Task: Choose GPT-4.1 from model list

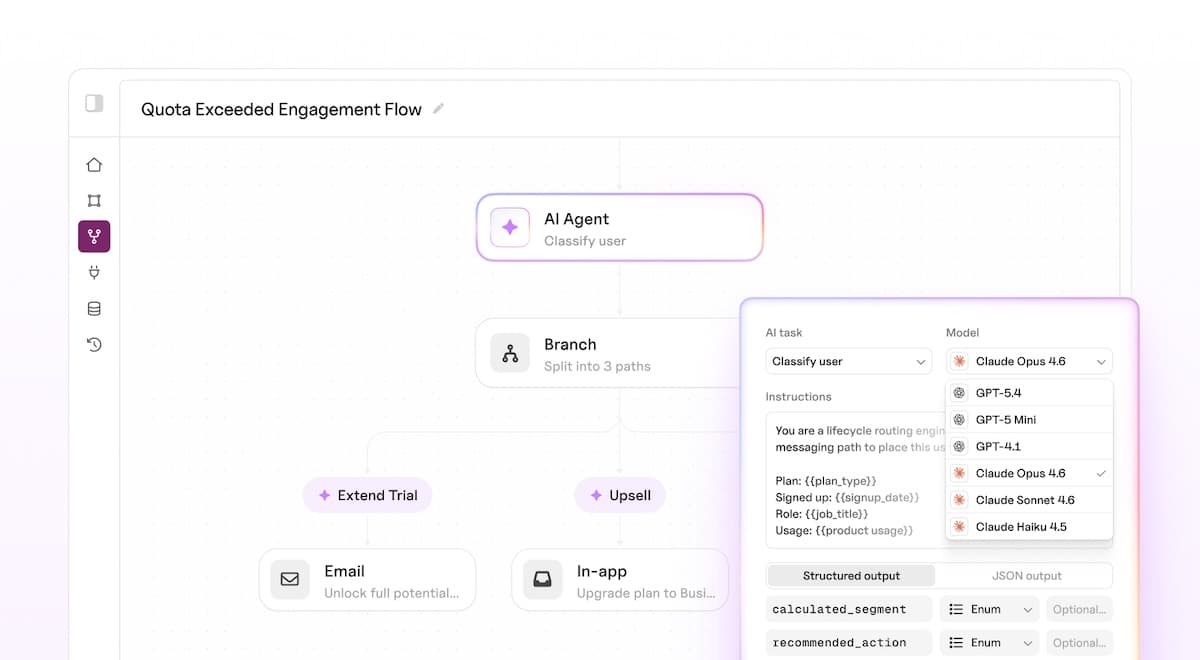Action: click(1029, 447)
